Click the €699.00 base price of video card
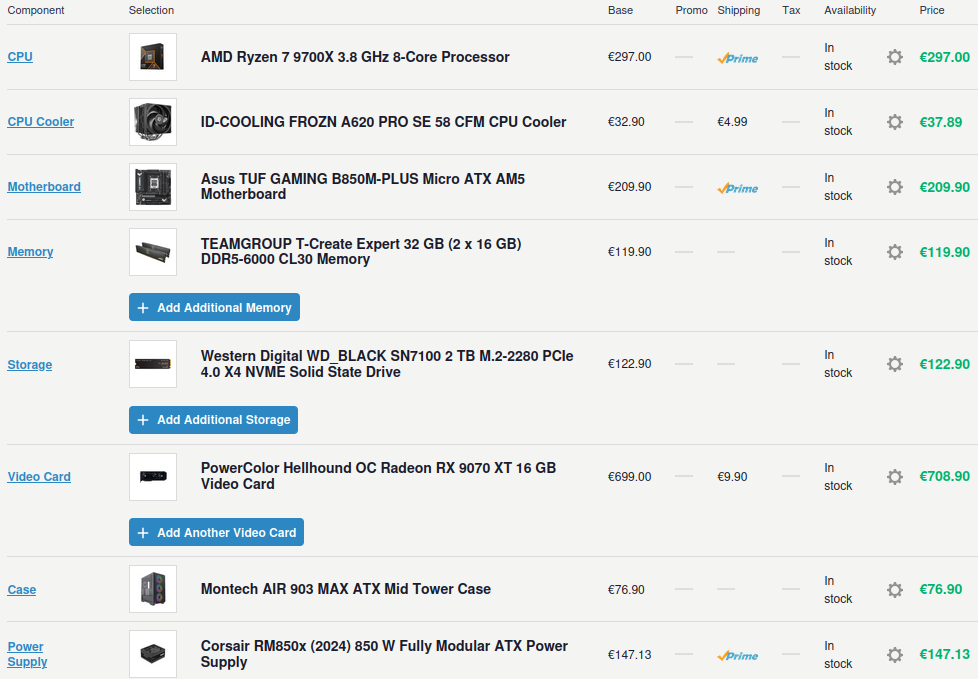This screenshot has height=679, width=978. pos(629,476)
